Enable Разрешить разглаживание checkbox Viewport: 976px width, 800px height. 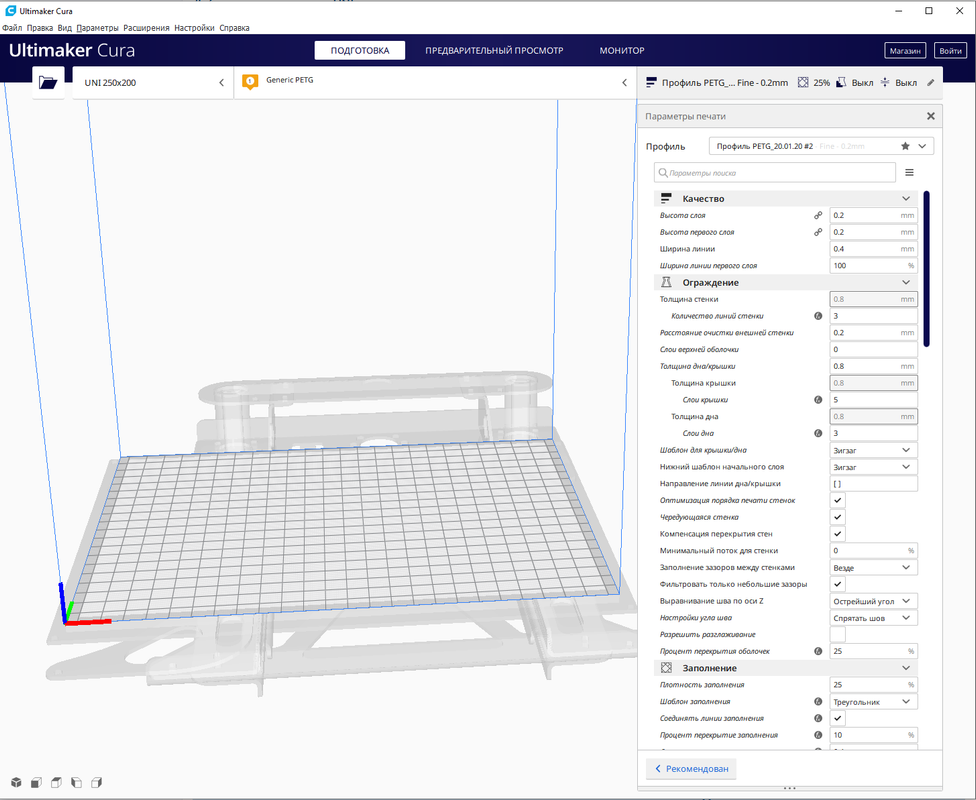[x=838, y=634]
